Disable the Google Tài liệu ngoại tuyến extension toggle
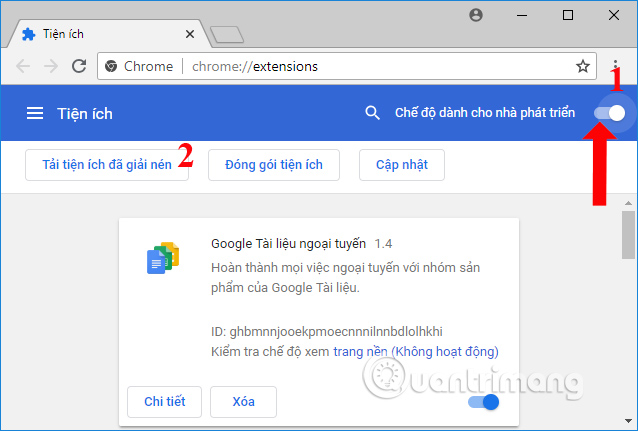The image size is (638, 431). pos(483,402)
